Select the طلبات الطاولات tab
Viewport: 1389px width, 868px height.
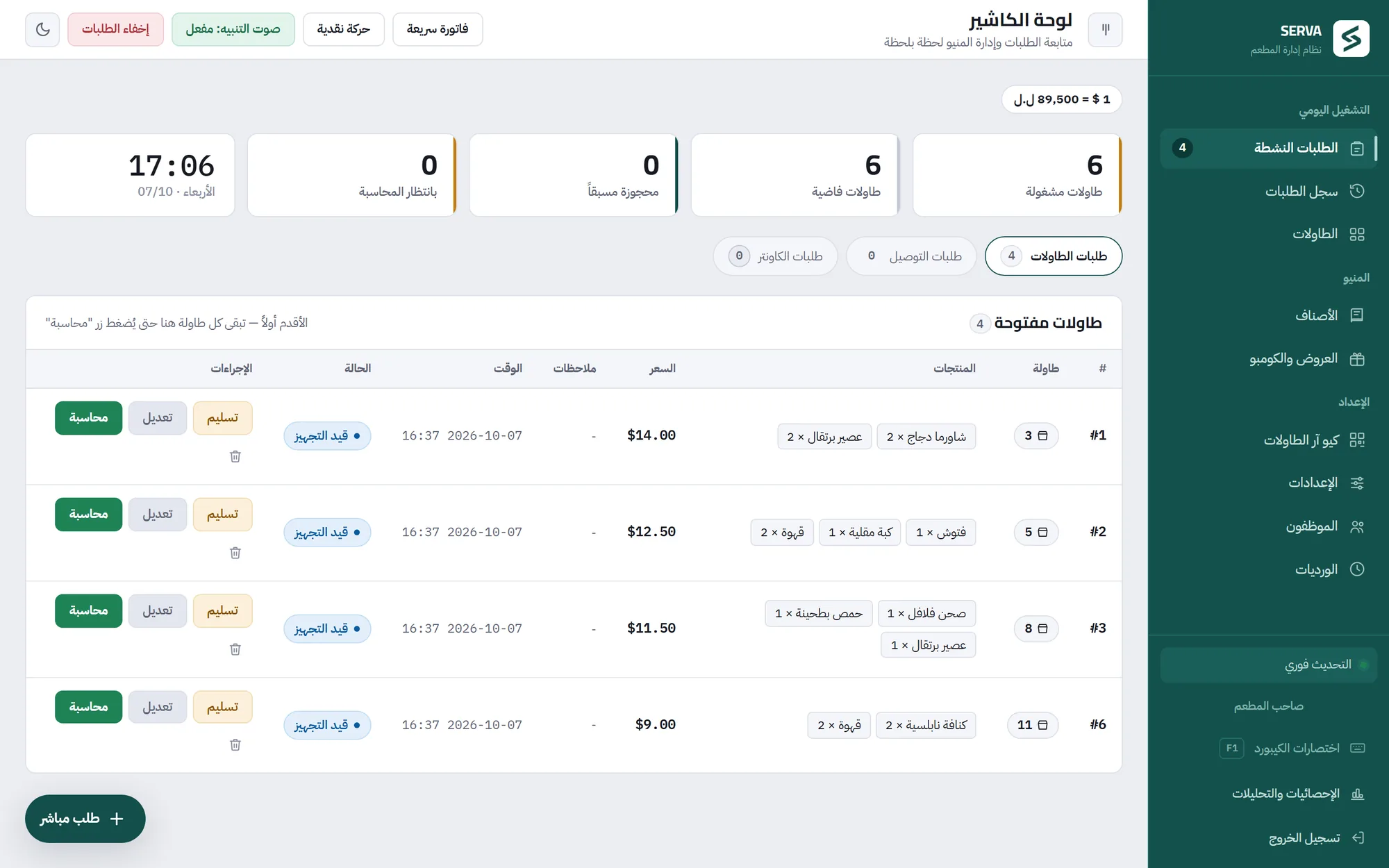coord(1054,256)
